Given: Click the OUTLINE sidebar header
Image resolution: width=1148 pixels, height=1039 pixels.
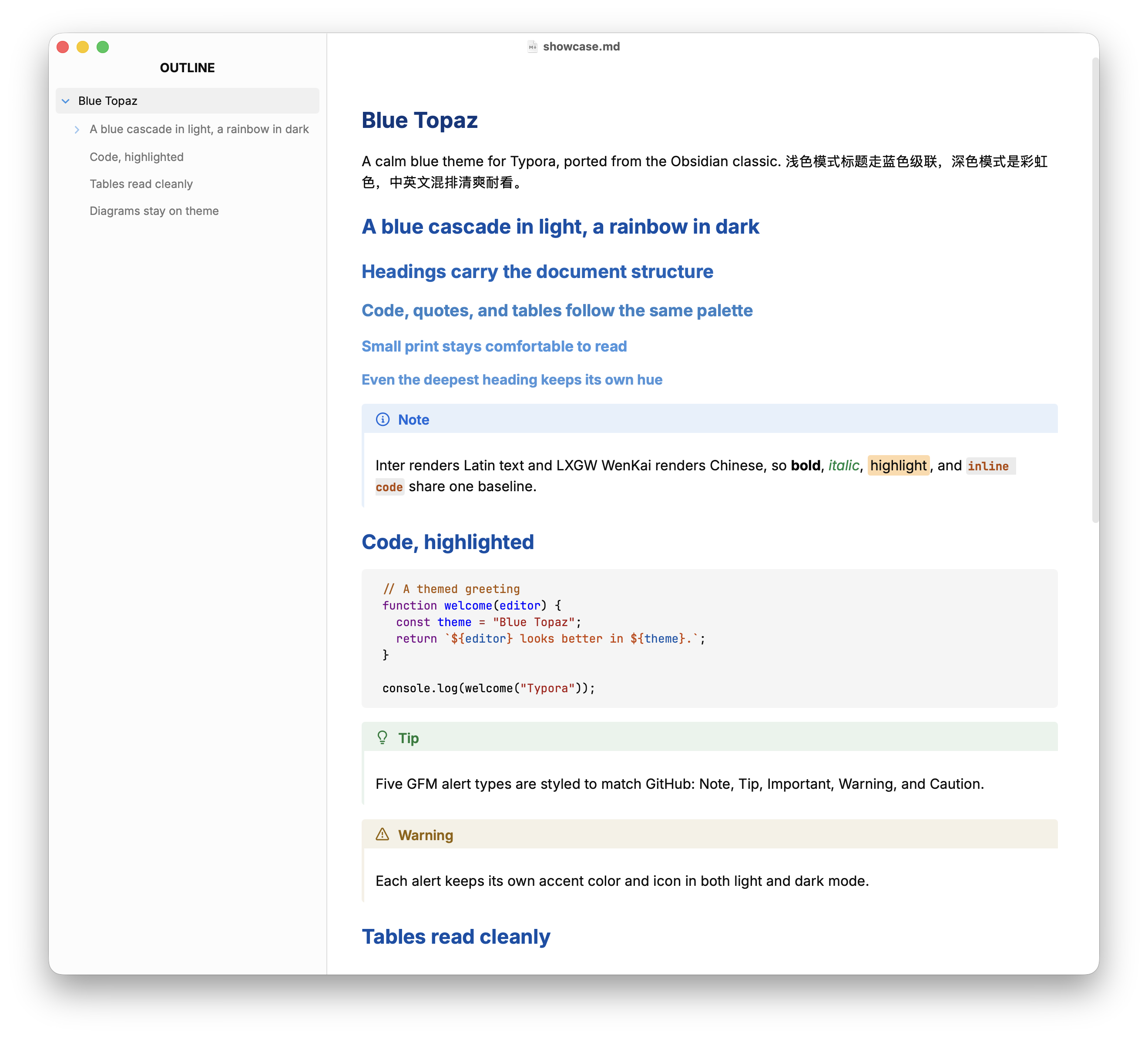Looking at the screenshot, I should coord(188,68).
